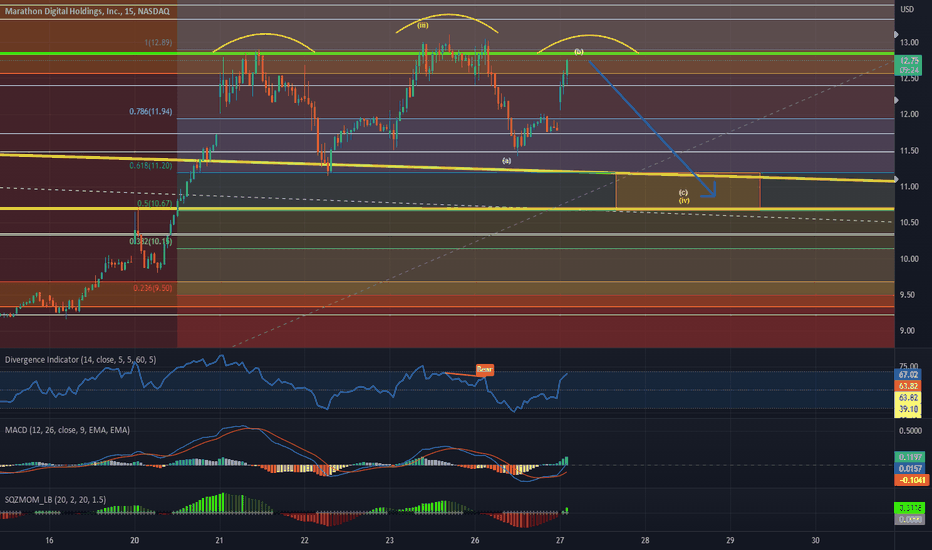Click the Fibonacci label 1(12.89)
This screenshot has height=550, width=932.
coord(158,43)
